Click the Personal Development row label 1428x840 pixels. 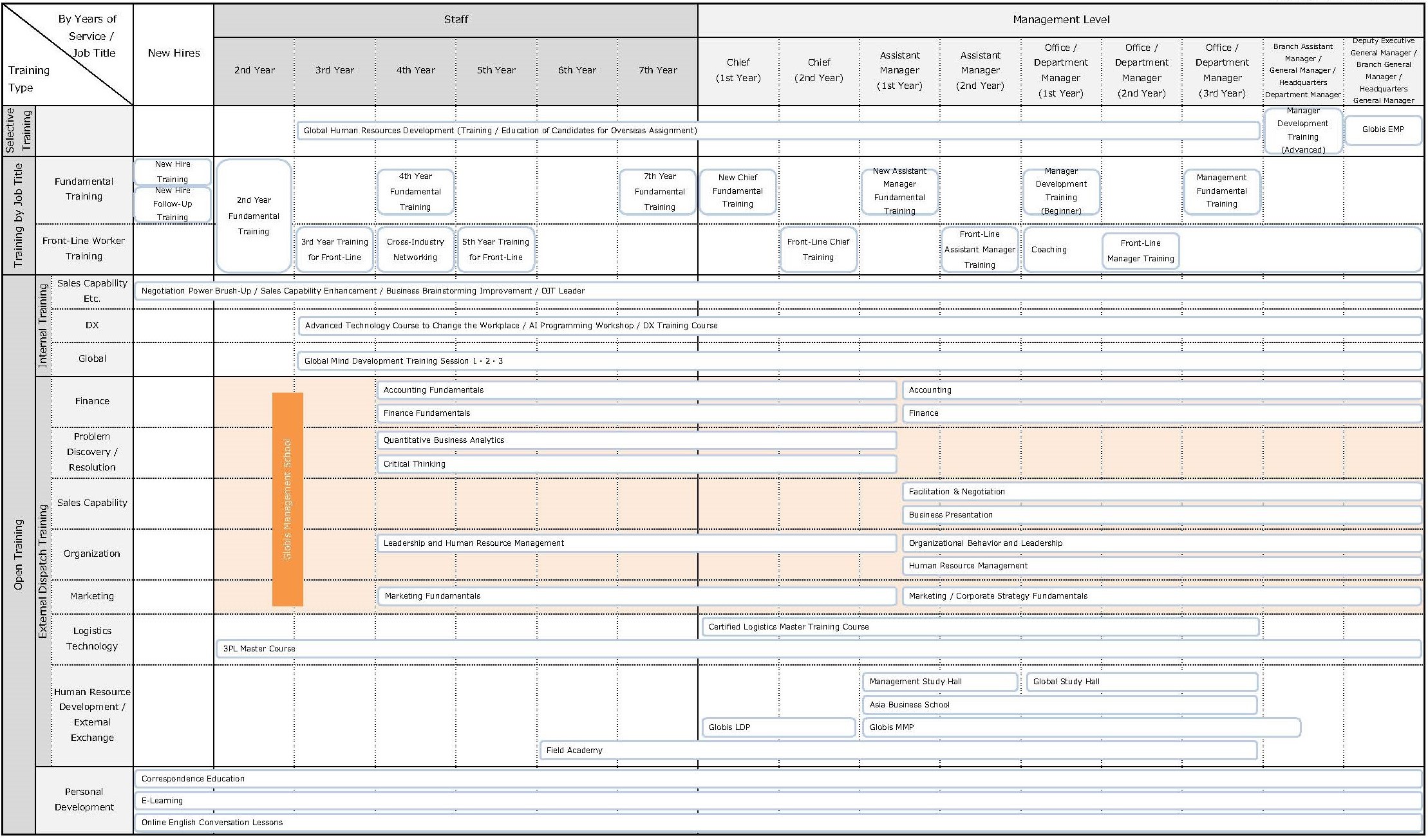pyautogui.click(x=84, y=799)
